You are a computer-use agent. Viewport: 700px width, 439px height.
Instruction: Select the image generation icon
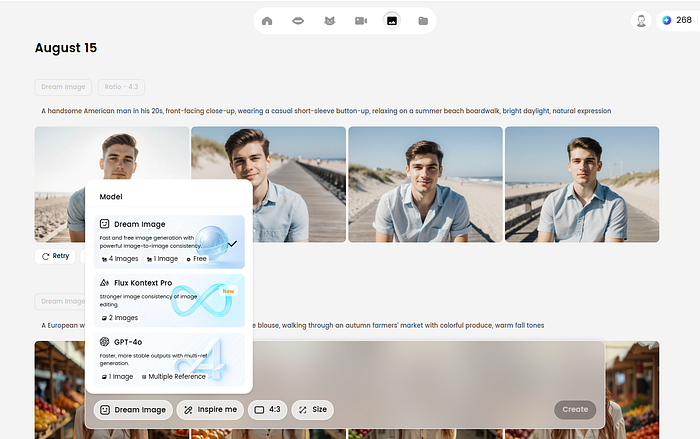392,20
